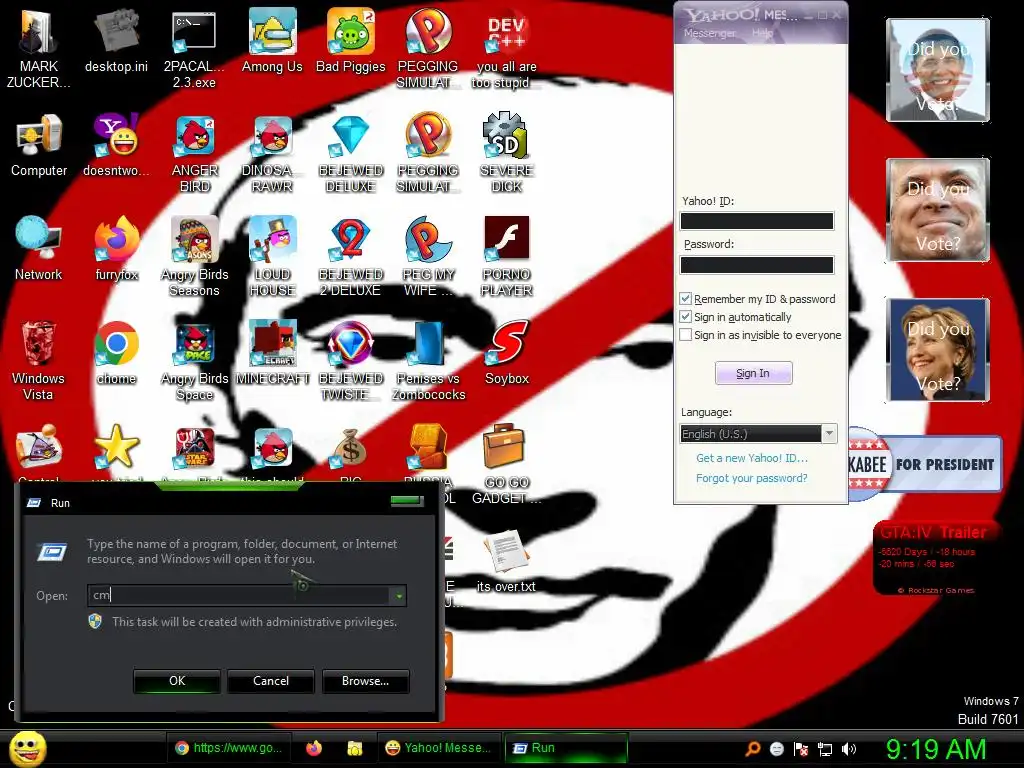Click OK in the Run dialog
This screenshot has height=768, width=1024.
tap(177, 680)
